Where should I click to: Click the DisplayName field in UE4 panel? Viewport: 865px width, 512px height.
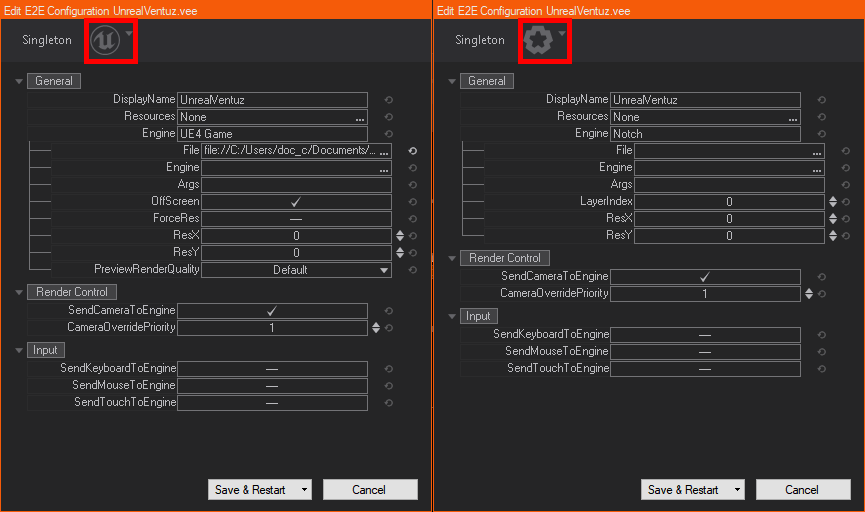point(272,100)
